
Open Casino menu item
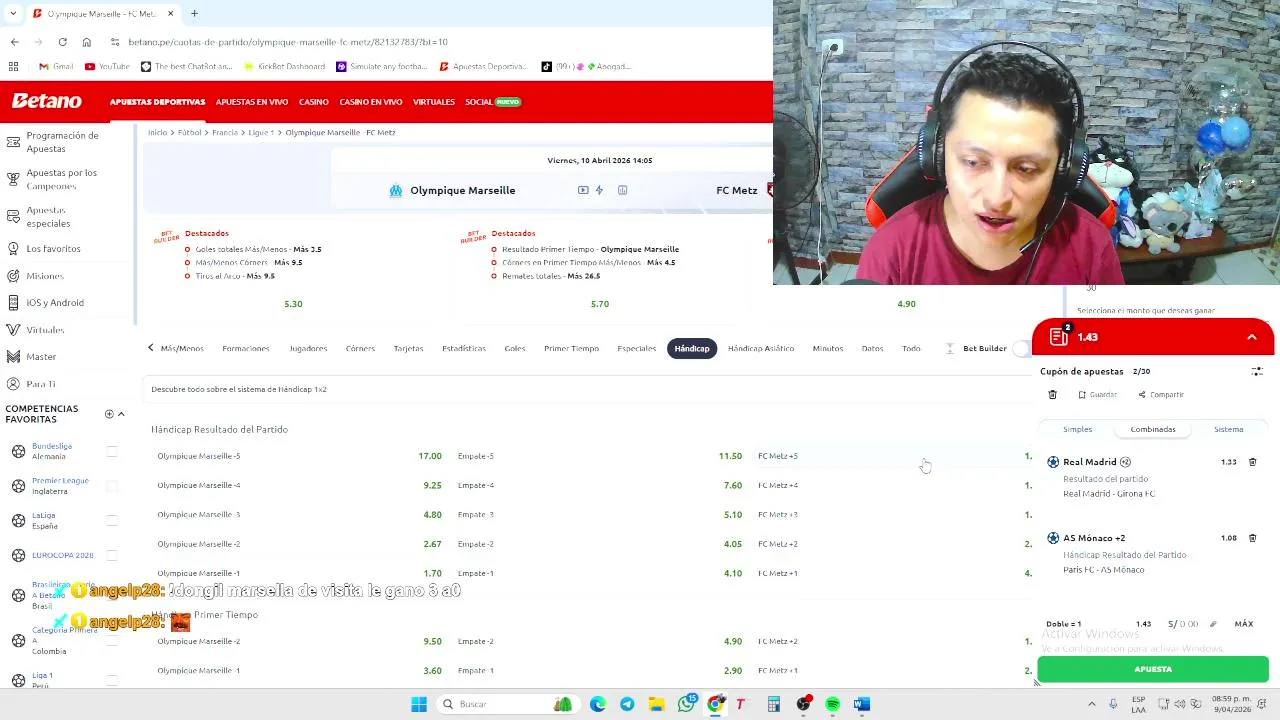point(313,102)
